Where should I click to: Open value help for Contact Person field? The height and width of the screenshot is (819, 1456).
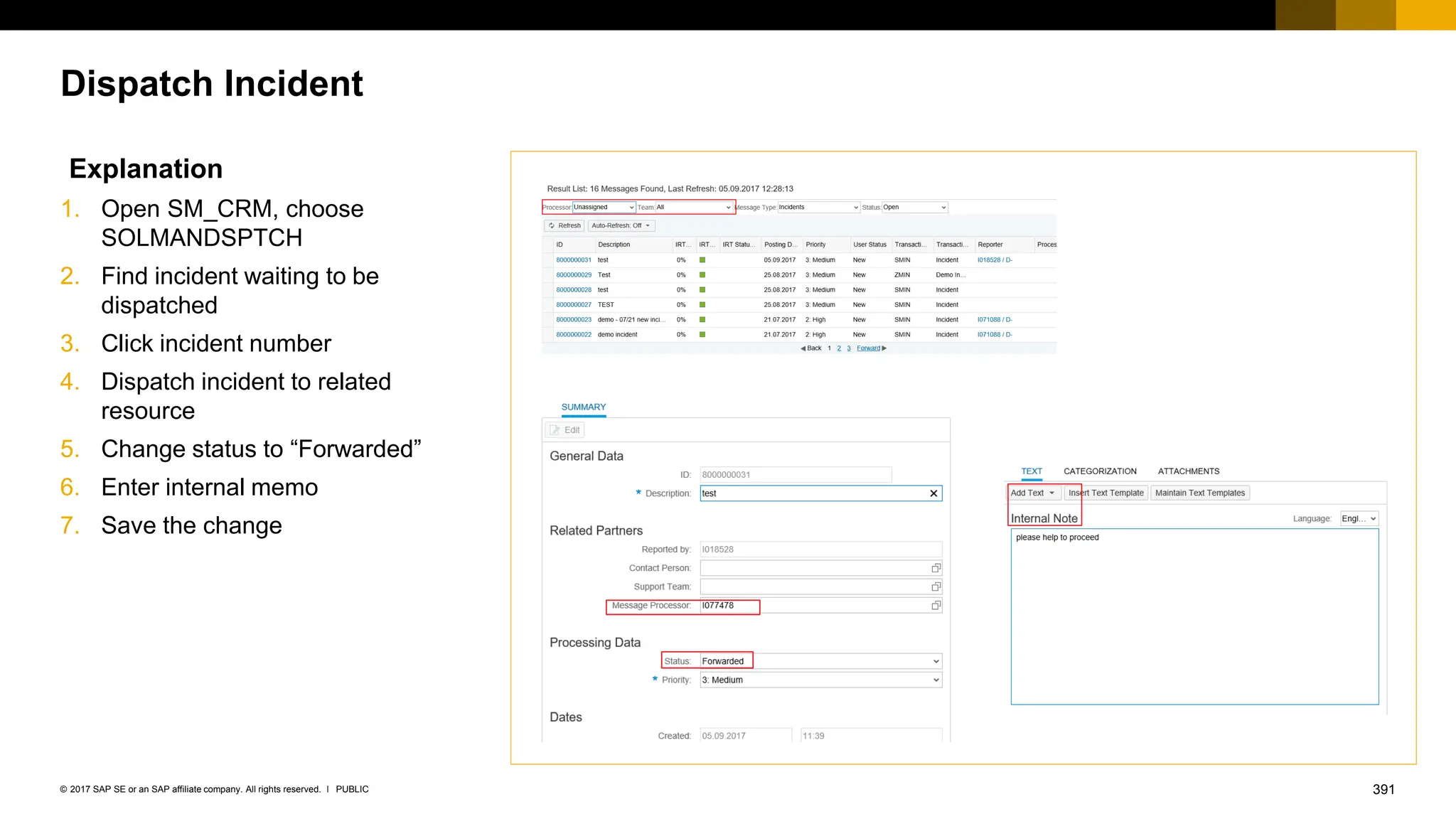click(936, 568)
